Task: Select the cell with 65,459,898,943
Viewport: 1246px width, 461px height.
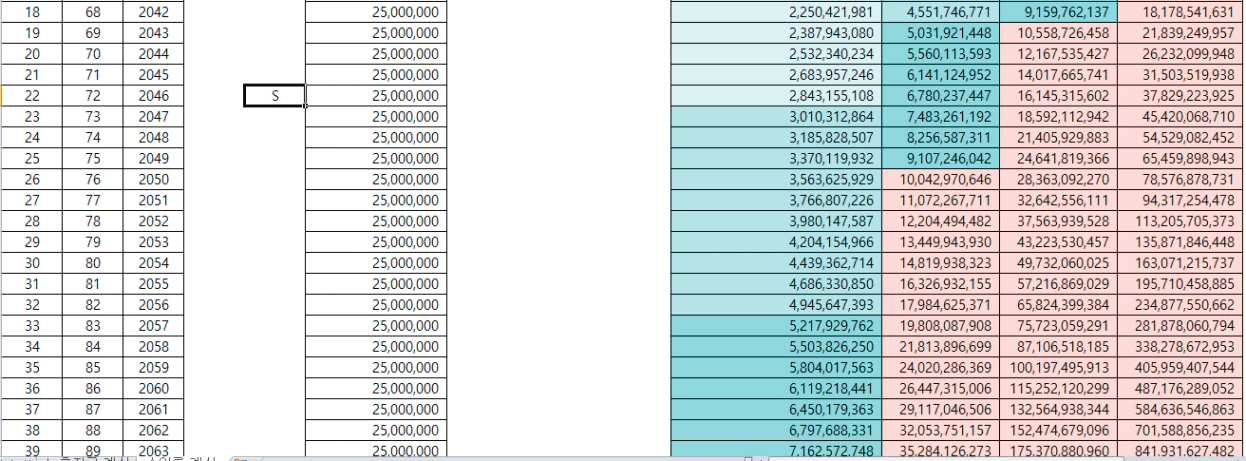Action: pos(1181,158)
